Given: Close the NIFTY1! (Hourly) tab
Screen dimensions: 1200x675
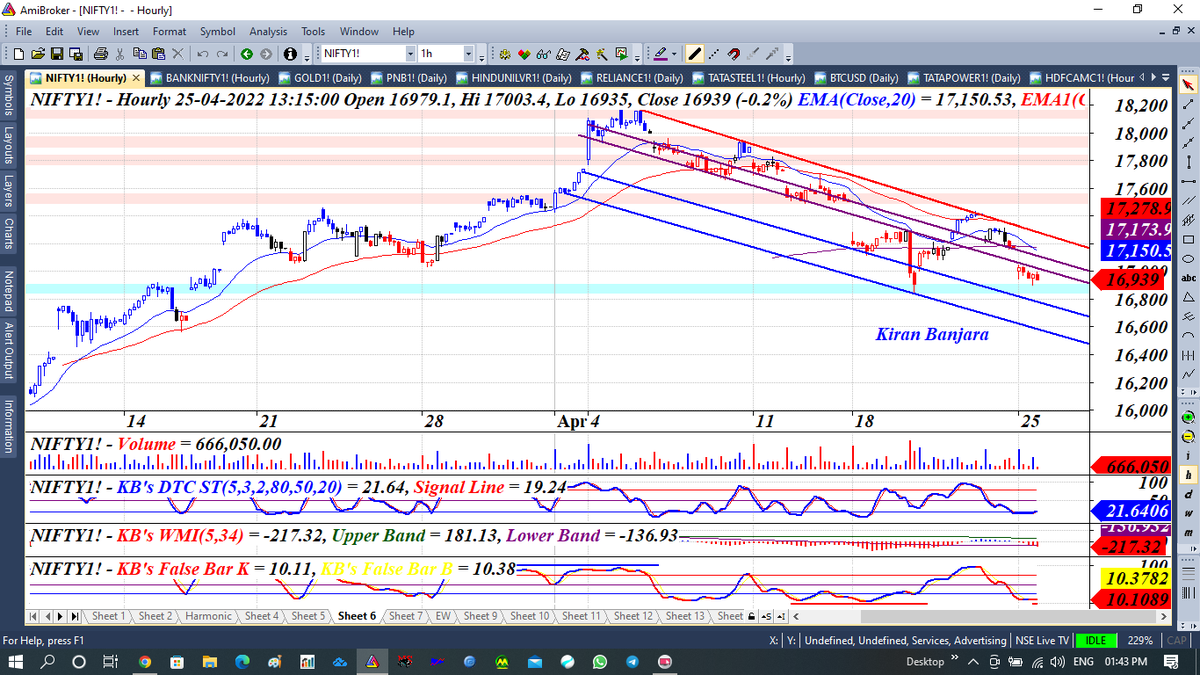Looking at the screenshot, I should [x=137, y=77].
